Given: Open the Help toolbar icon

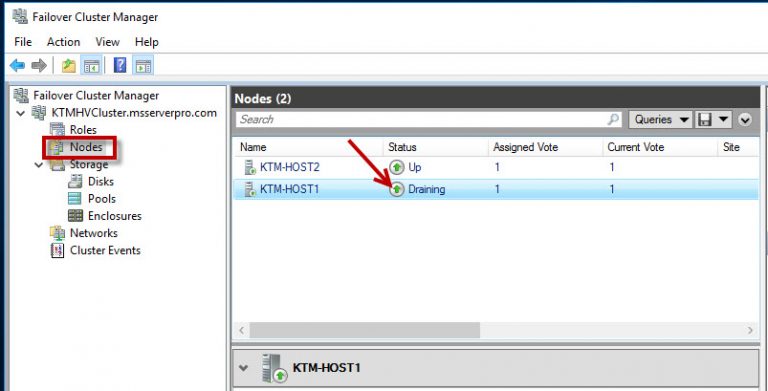Looking at the screenshot, I should coord(120,65).
